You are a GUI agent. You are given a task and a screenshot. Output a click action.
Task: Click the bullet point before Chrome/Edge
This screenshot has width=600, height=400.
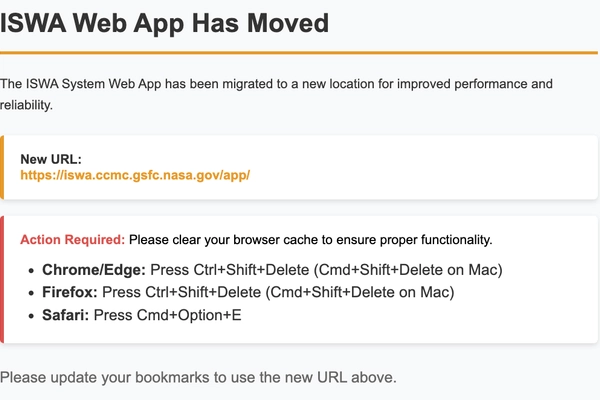(30, 270)
